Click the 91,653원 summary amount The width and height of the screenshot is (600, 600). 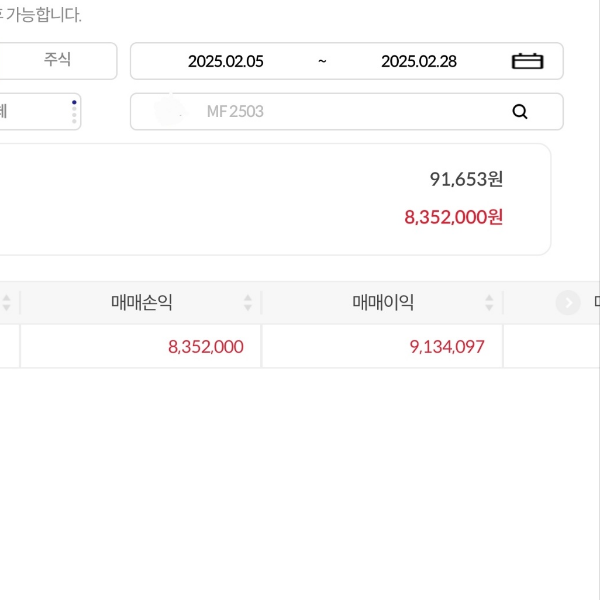466,179
